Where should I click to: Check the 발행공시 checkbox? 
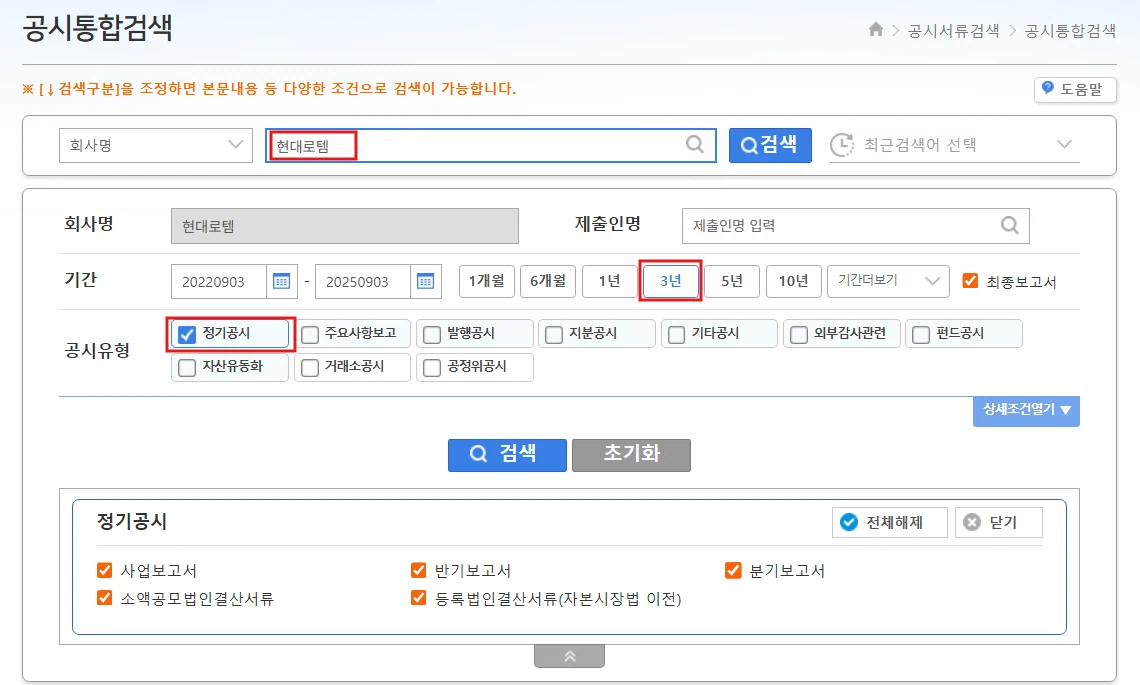coord(432,335)
